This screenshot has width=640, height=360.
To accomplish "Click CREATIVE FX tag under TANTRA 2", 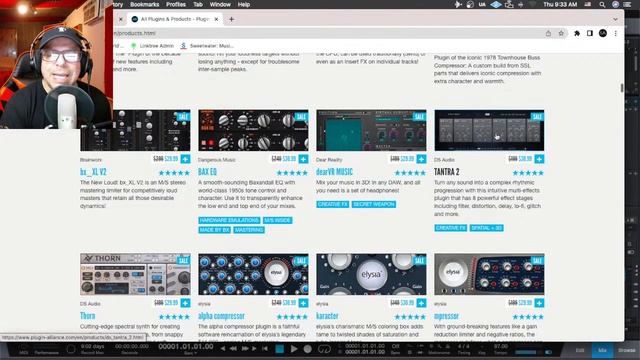I will tap(451, 228).
